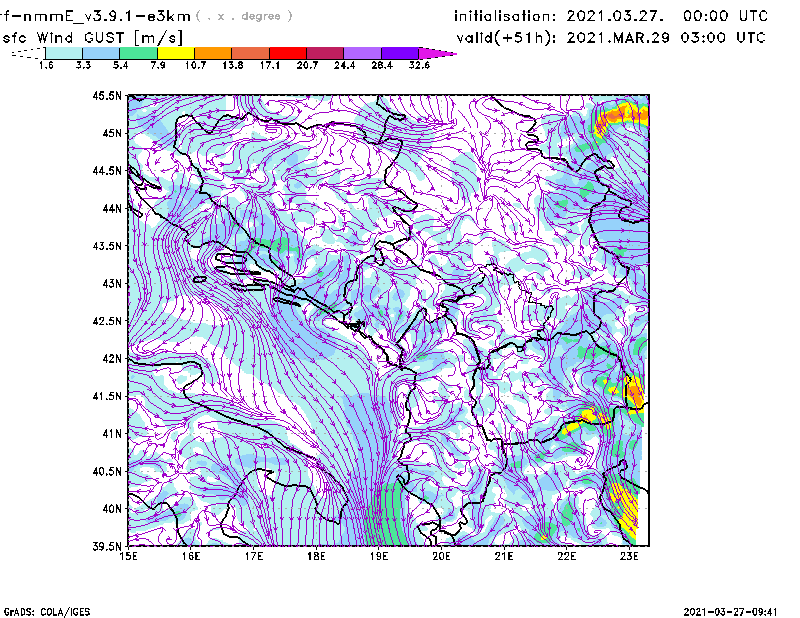Click the 40.5N latitude label

click(x=107, y=471)
